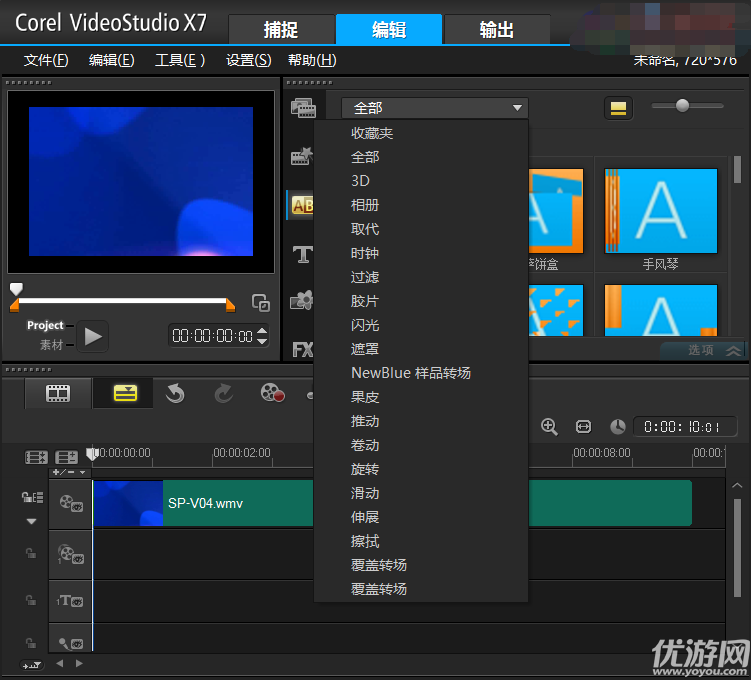Select the 手风琴 transition thumbnail
Image resolution: width=751 pixels, height=680 pixels.
coord(660,211)
